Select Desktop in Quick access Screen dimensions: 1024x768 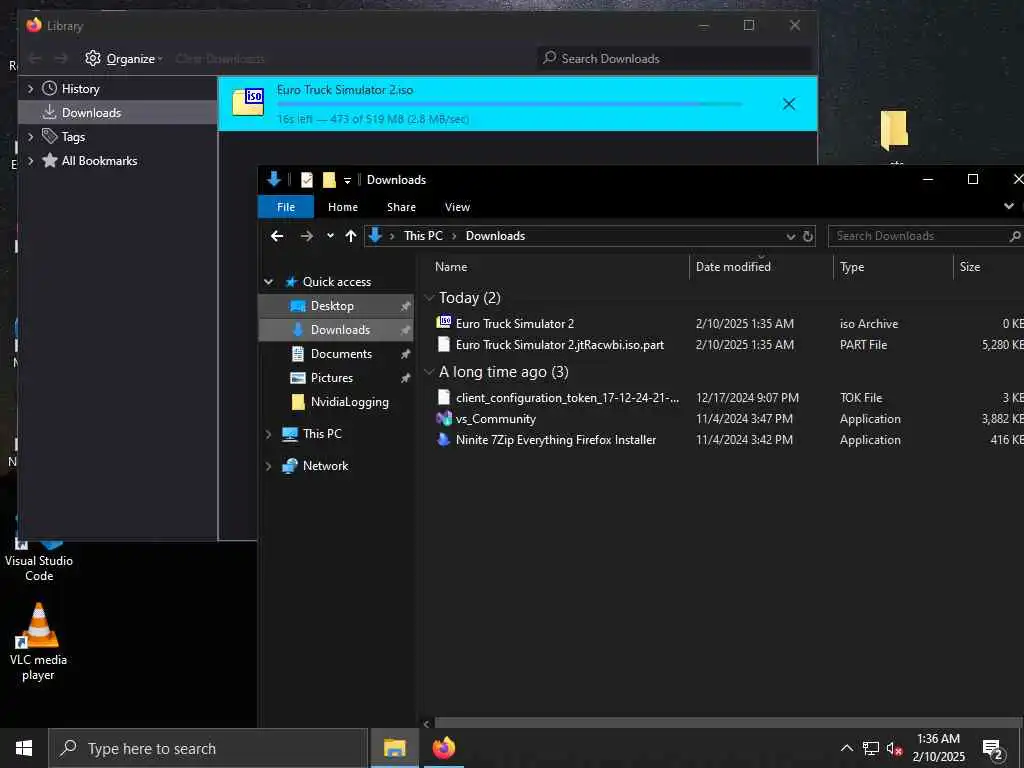[x=337, y=306]
